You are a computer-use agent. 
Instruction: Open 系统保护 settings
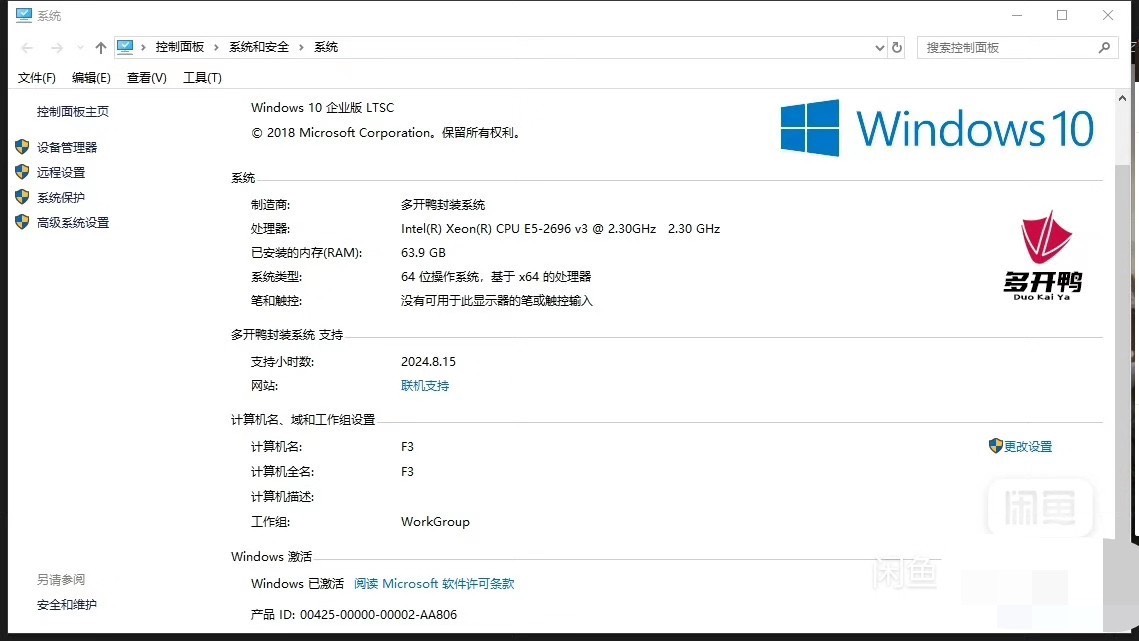(61, 197)
